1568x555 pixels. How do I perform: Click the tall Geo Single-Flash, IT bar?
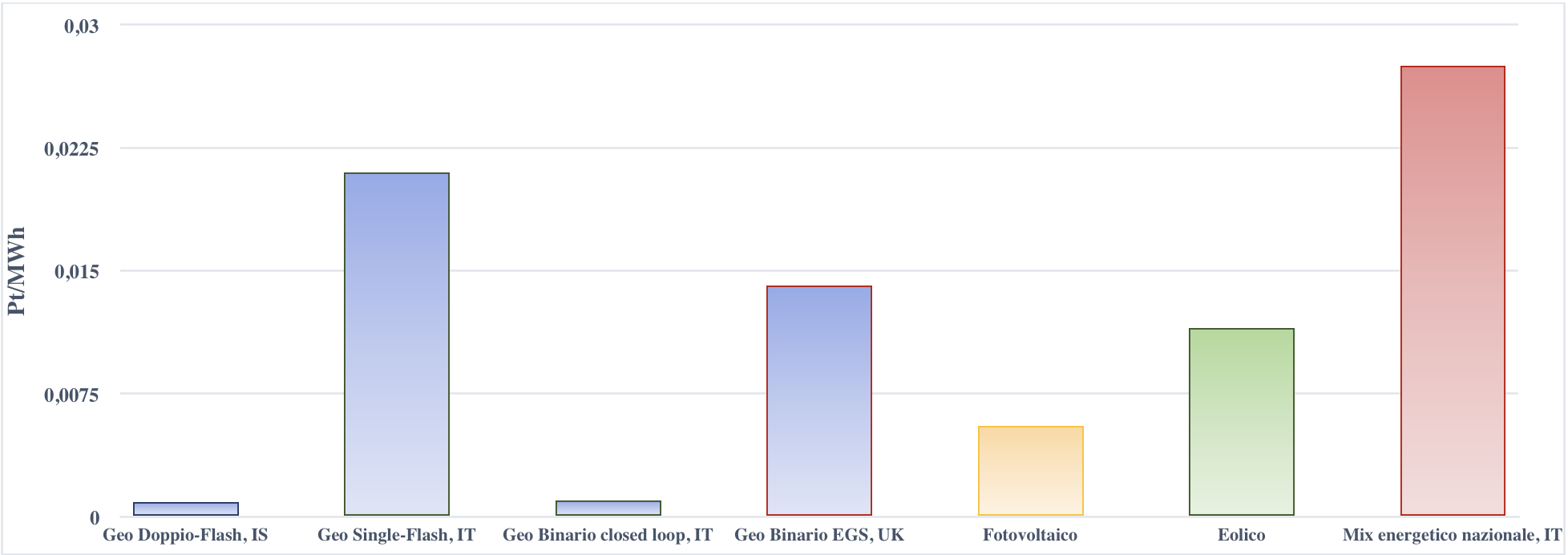[x=397, y=344]
